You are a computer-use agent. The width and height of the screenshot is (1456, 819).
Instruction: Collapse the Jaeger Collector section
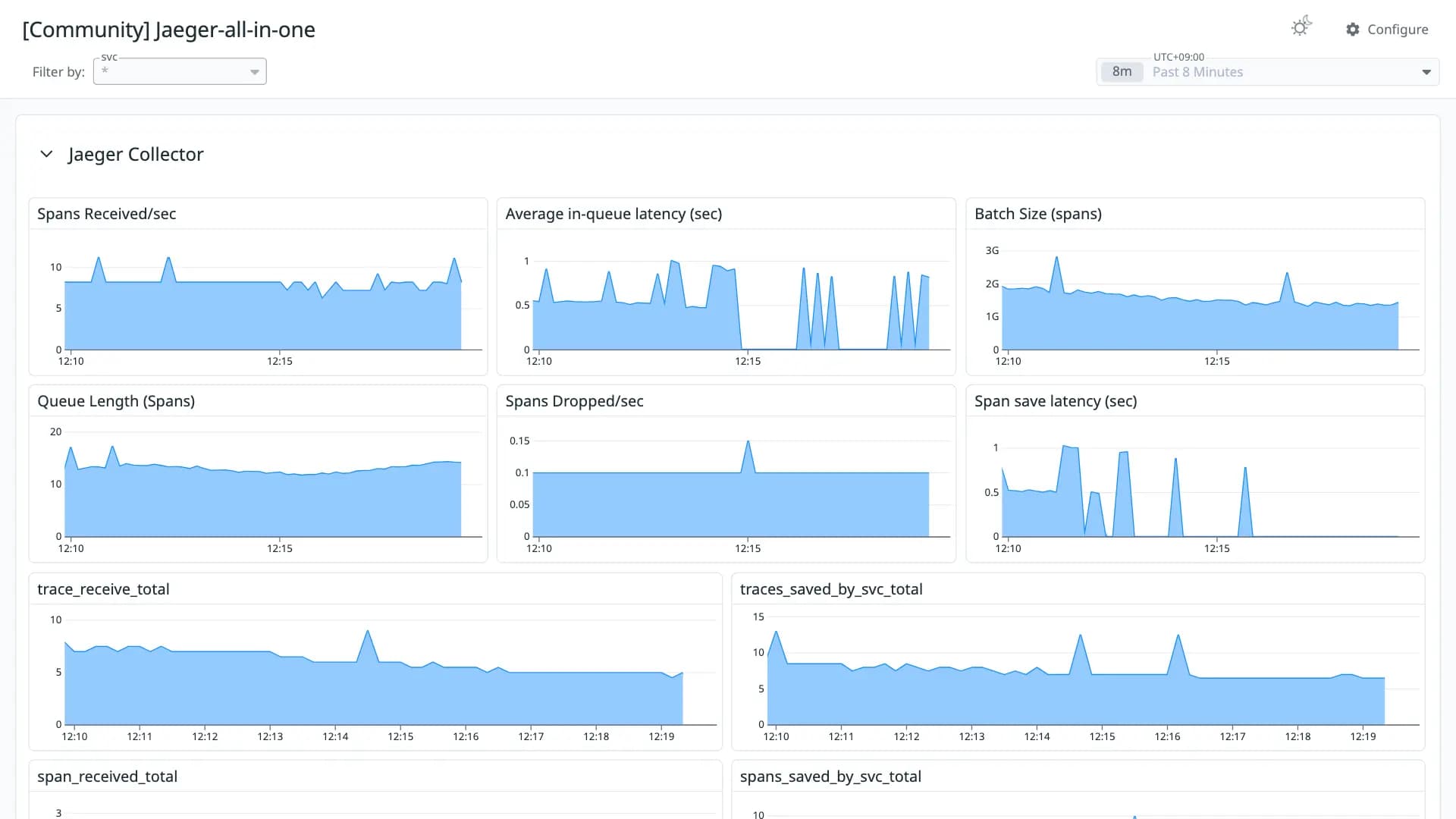[x=46, y=154]
